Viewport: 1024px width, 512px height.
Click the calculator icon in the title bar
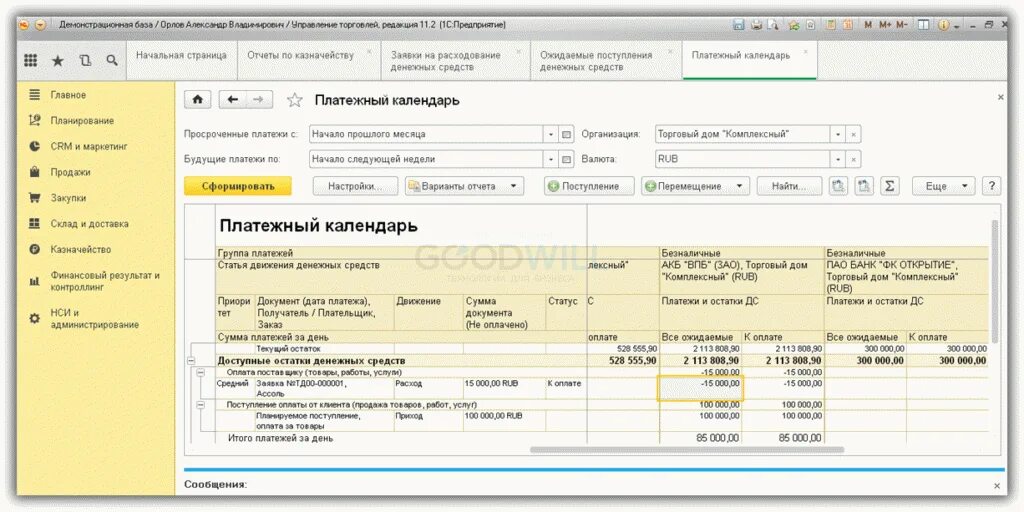point(830,25)
